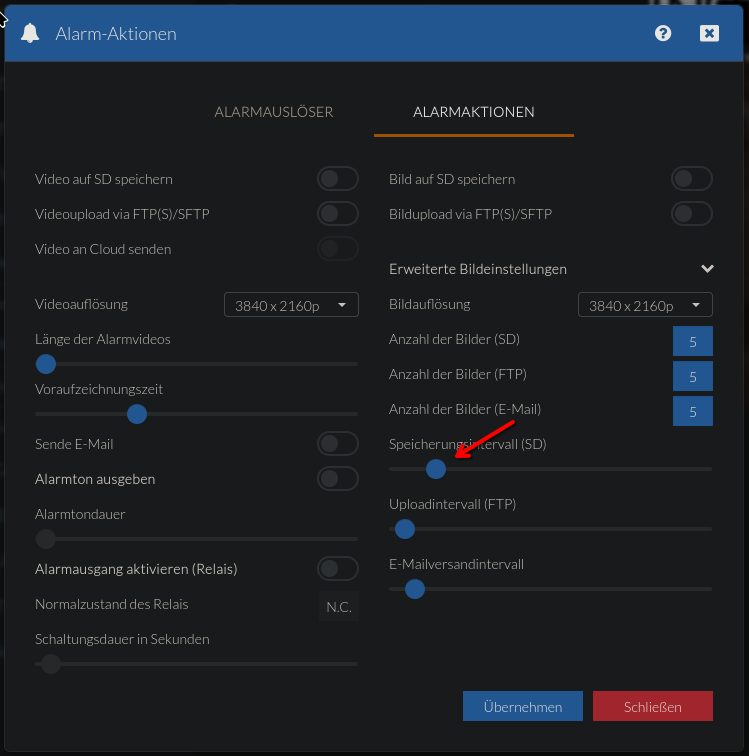
Task: Enable Alarmton ausgeben switch
Action: (x=337, y=479)
